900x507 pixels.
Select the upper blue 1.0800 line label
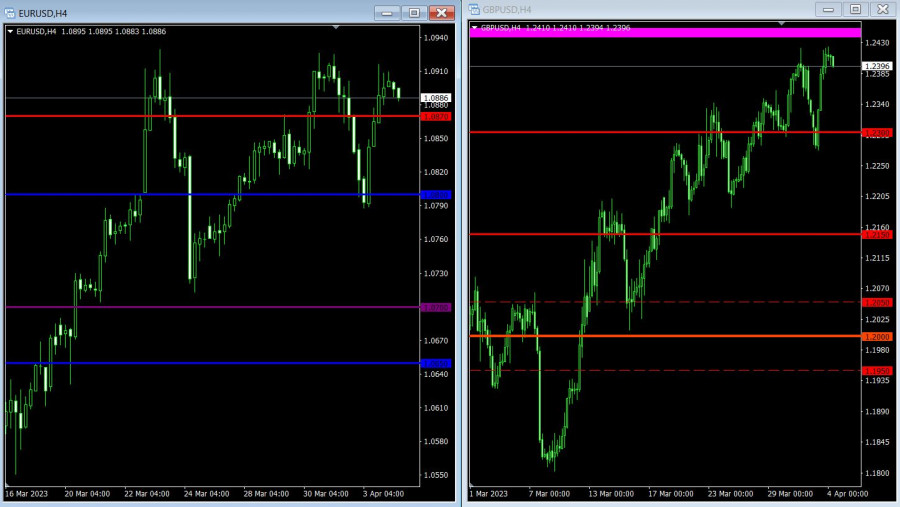click(x=436, y=195)
